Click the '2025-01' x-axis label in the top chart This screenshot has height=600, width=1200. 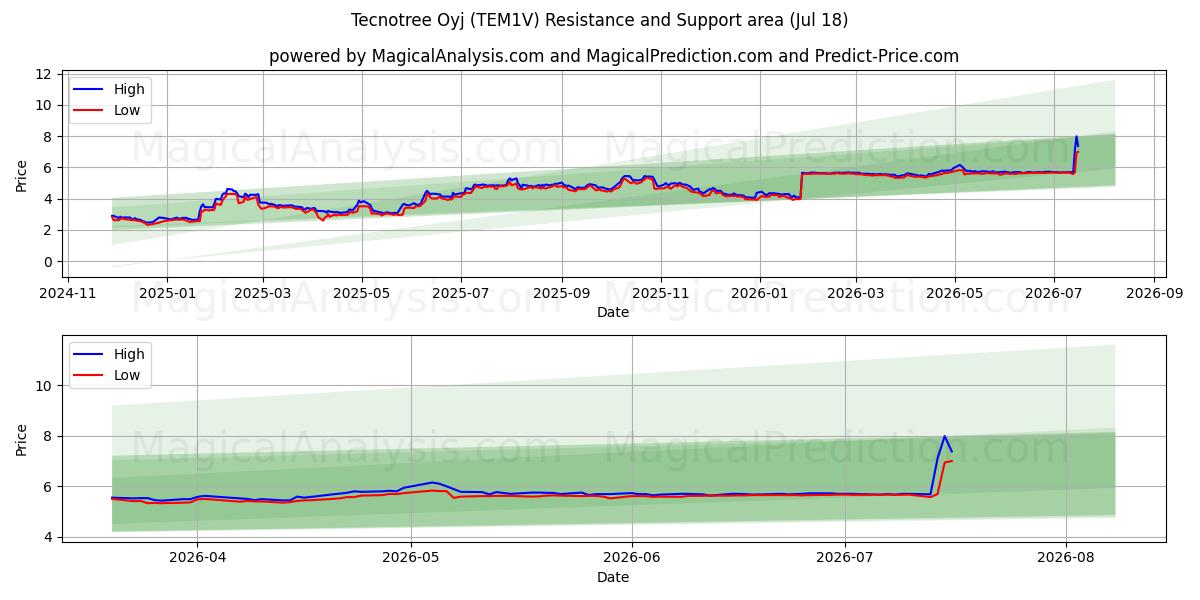point(166,295)
